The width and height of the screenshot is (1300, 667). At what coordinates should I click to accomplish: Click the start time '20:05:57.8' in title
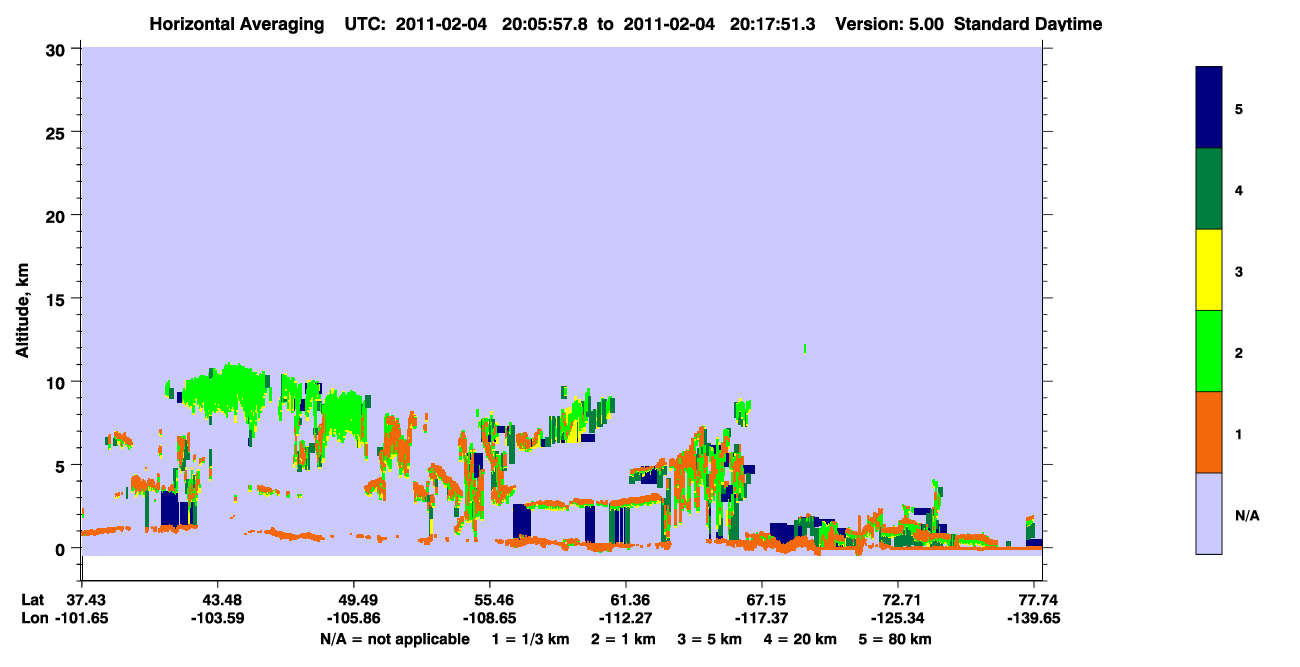[x=546, y=24]
